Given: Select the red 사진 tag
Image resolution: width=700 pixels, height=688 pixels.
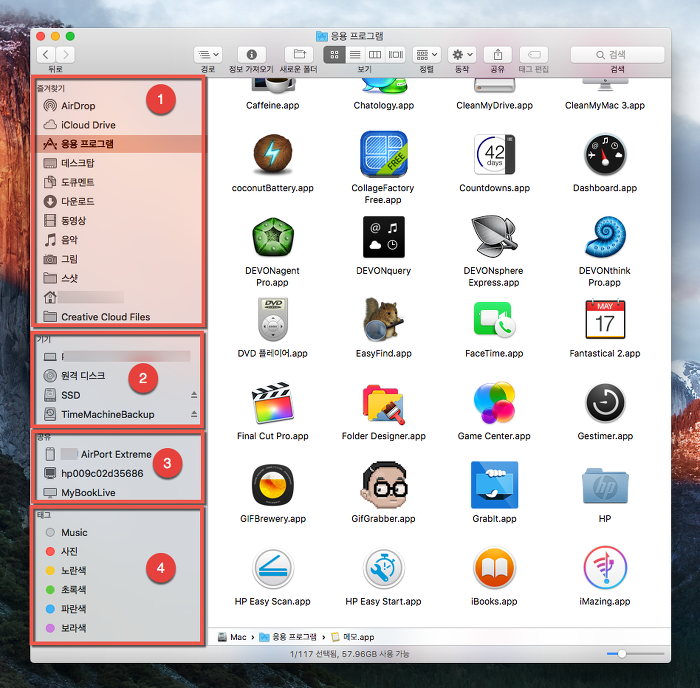Looking at the screenshot, I should (x=118, y=551).
